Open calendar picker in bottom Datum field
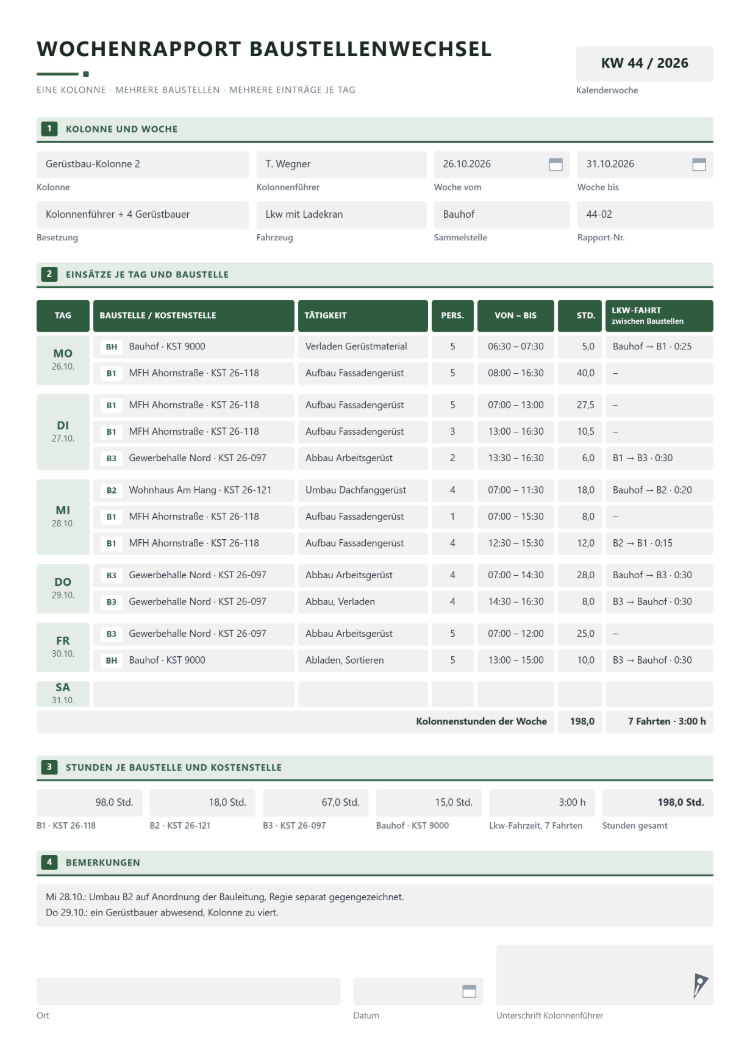 point(469,991)
